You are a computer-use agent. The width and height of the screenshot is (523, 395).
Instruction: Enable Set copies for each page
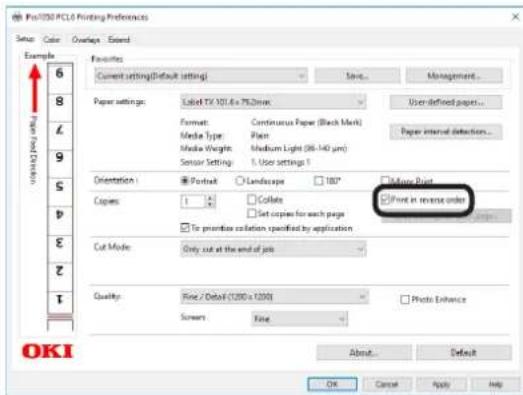[x=251, y=213]
